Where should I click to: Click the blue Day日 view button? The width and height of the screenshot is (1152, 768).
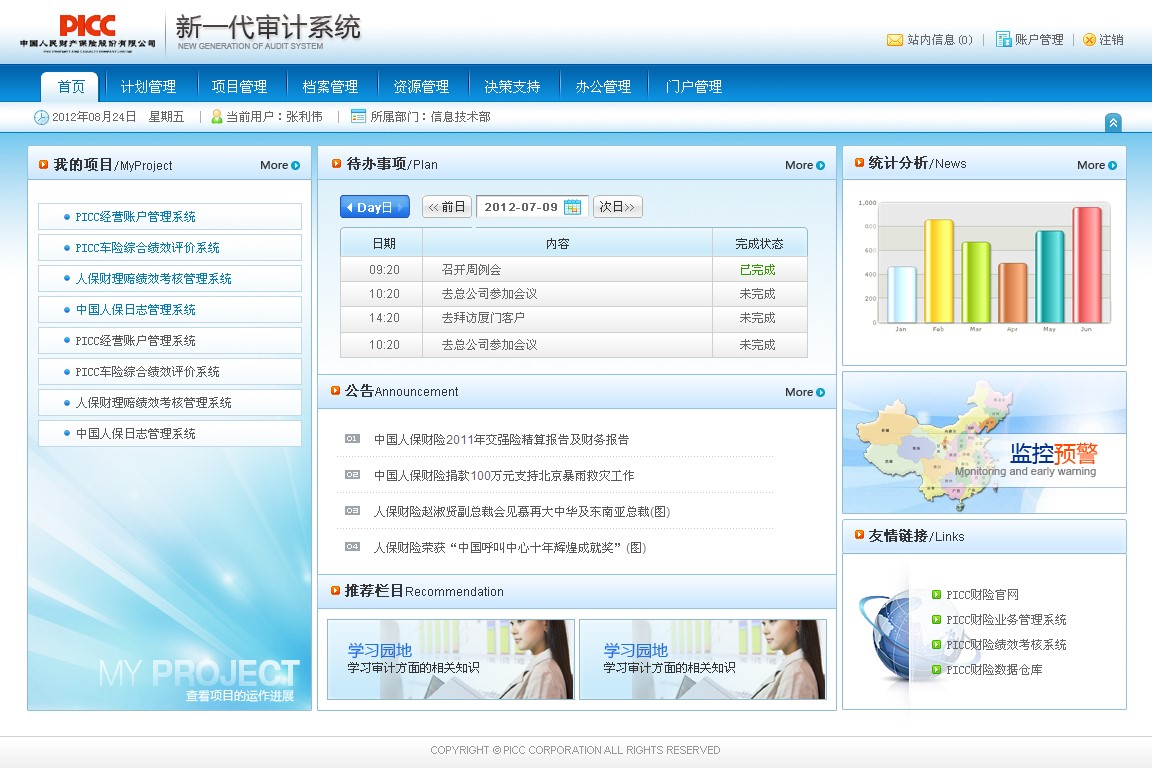(375, 207)
